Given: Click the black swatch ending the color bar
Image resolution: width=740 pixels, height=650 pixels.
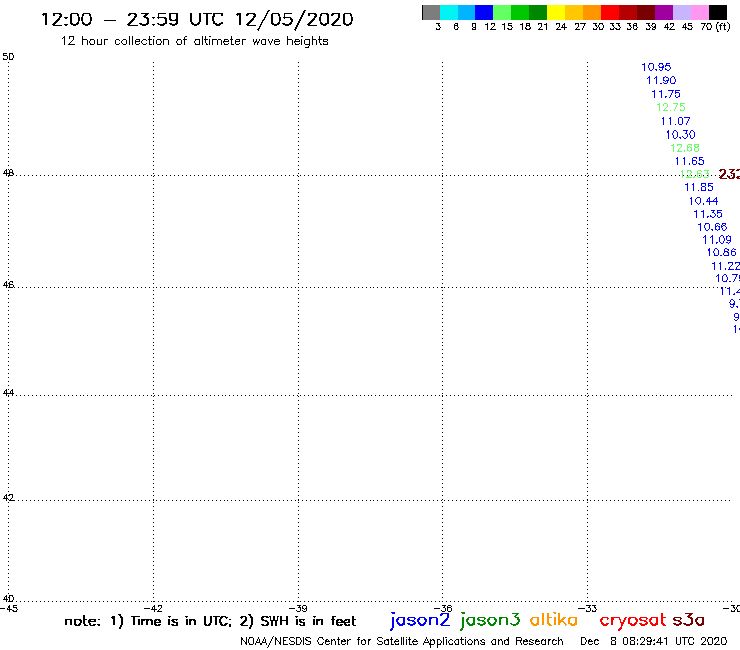Looking at the screenshot, I should tap(718, 12).
